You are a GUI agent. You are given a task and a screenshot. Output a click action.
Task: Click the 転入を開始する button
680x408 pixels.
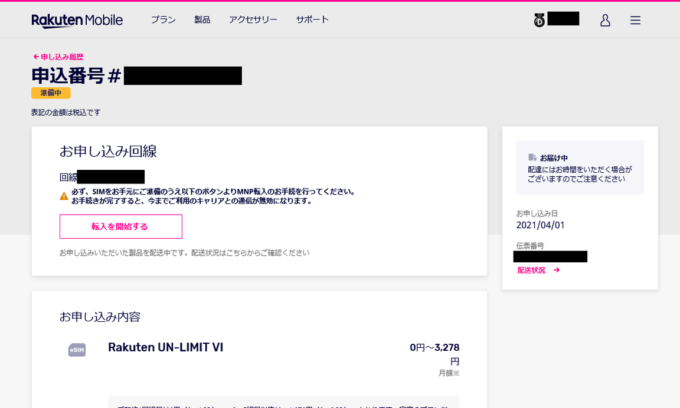tap(121, 226)
